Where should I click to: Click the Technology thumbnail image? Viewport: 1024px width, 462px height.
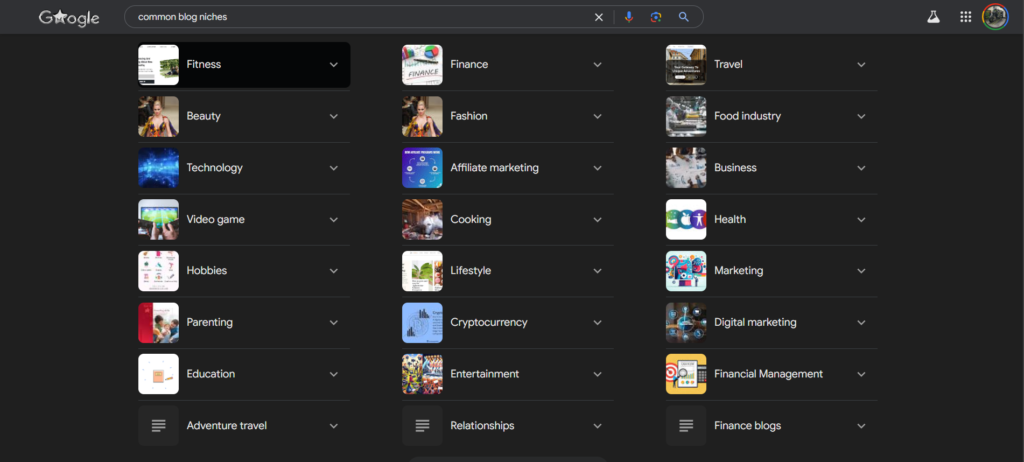[x=158, y=168]
